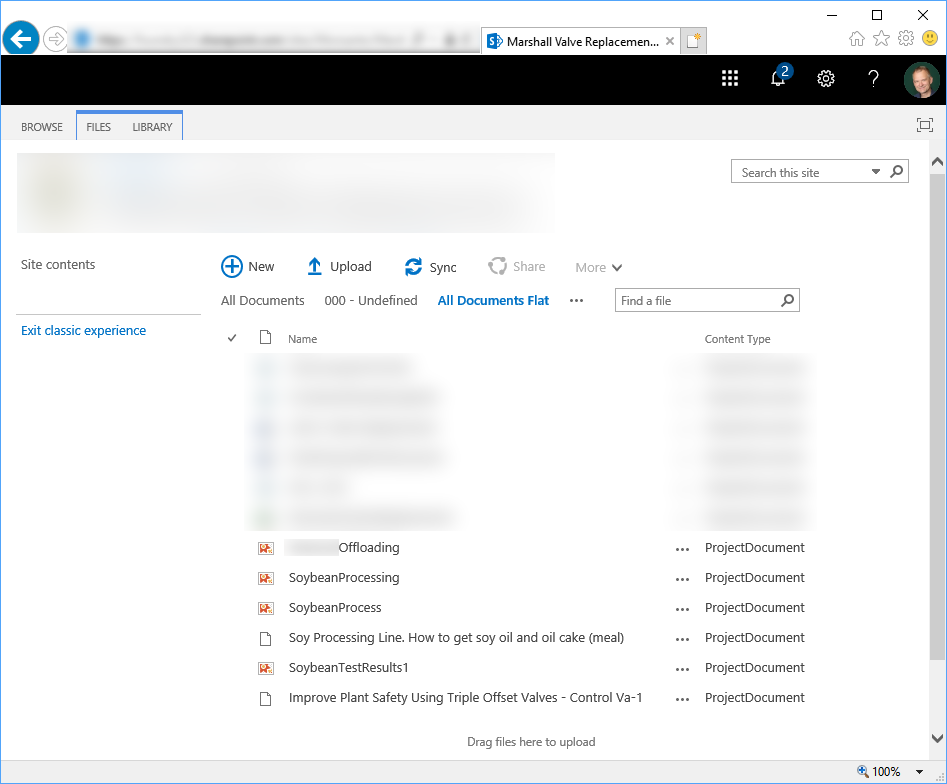The image size is (947, 784).
Task: Expand more views ellipsis beside All Documents Flat
Action: pyautogui.click(x=576, y=300)
